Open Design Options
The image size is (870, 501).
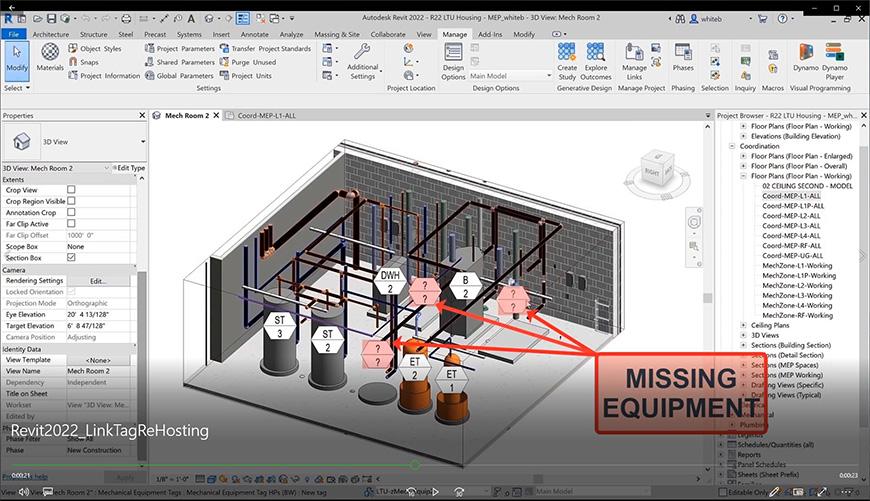453,62
